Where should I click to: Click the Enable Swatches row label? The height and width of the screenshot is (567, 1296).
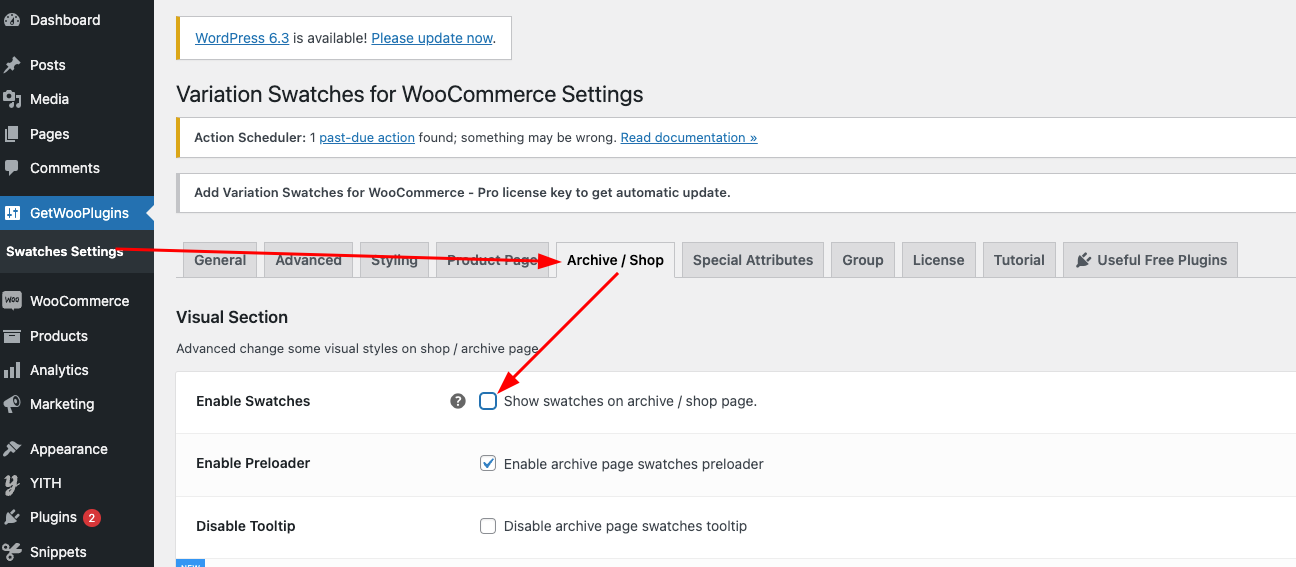253,401
